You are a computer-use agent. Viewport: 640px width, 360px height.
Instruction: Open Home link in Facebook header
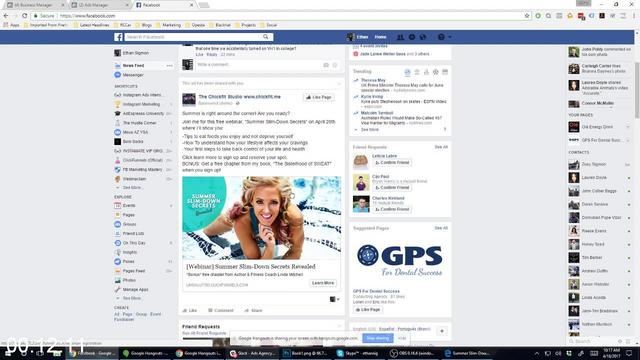pyautogui.click(x=380, y=37)
